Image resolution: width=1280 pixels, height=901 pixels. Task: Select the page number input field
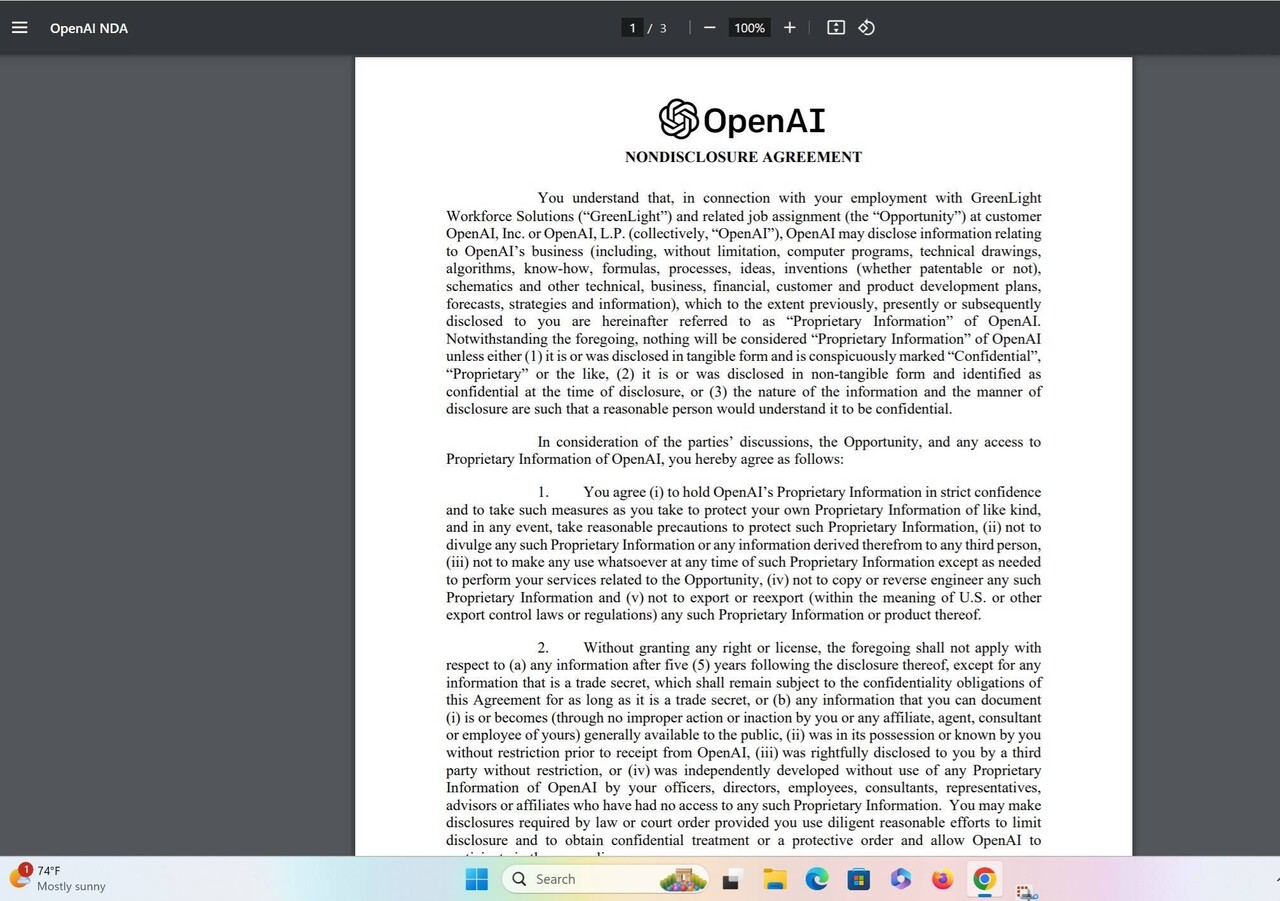pyautogui.click(x=632, y=28)
